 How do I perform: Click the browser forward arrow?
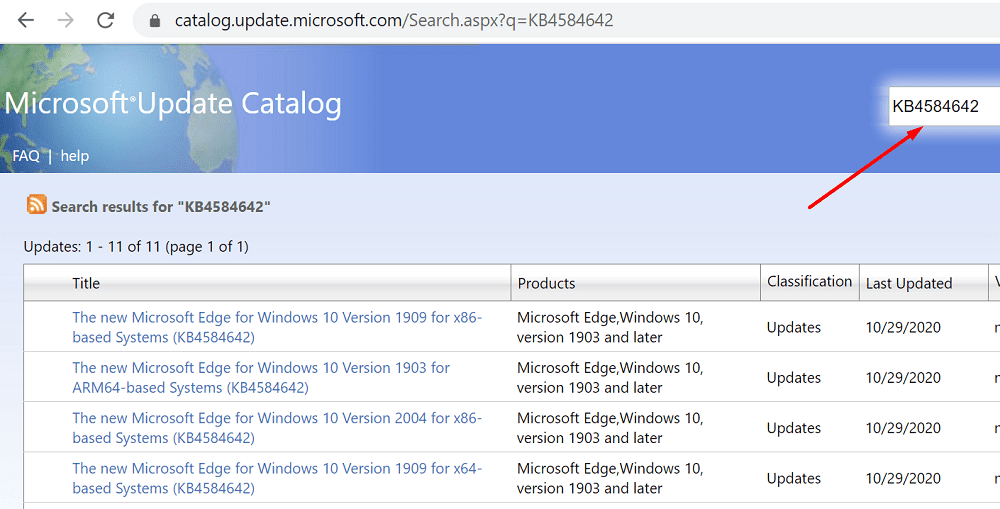pyautogui.click(x=66, y=20)
